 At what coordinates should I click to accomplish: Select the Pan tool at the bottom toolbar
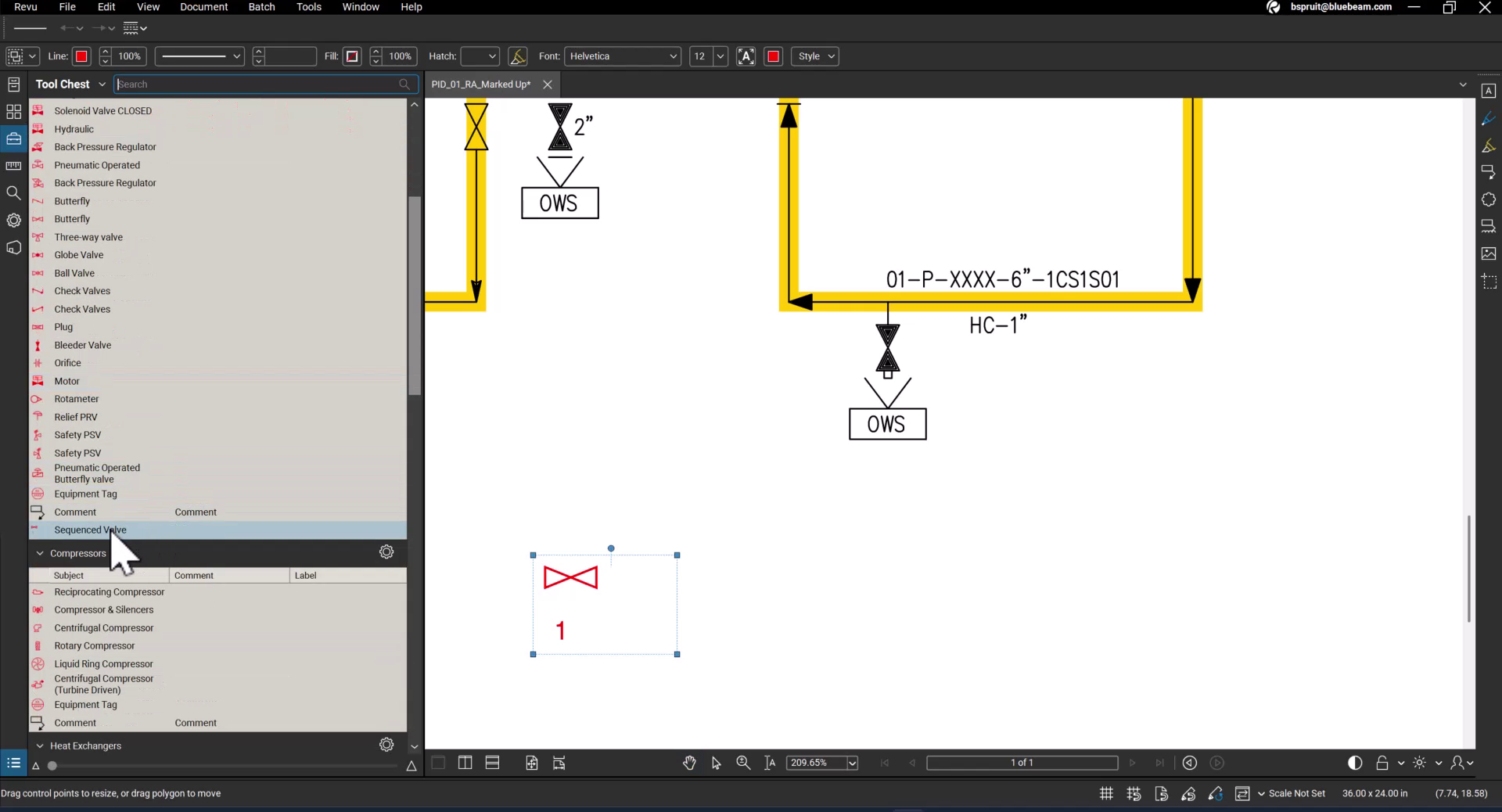coord(689,763)
